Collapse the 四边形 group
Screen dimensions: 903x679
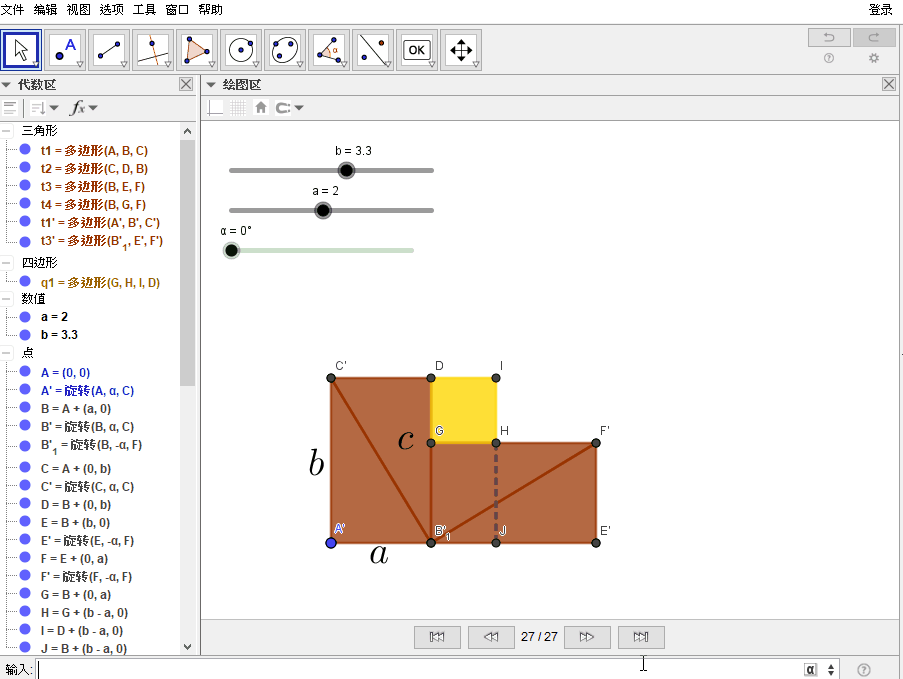tap(6, 263)
